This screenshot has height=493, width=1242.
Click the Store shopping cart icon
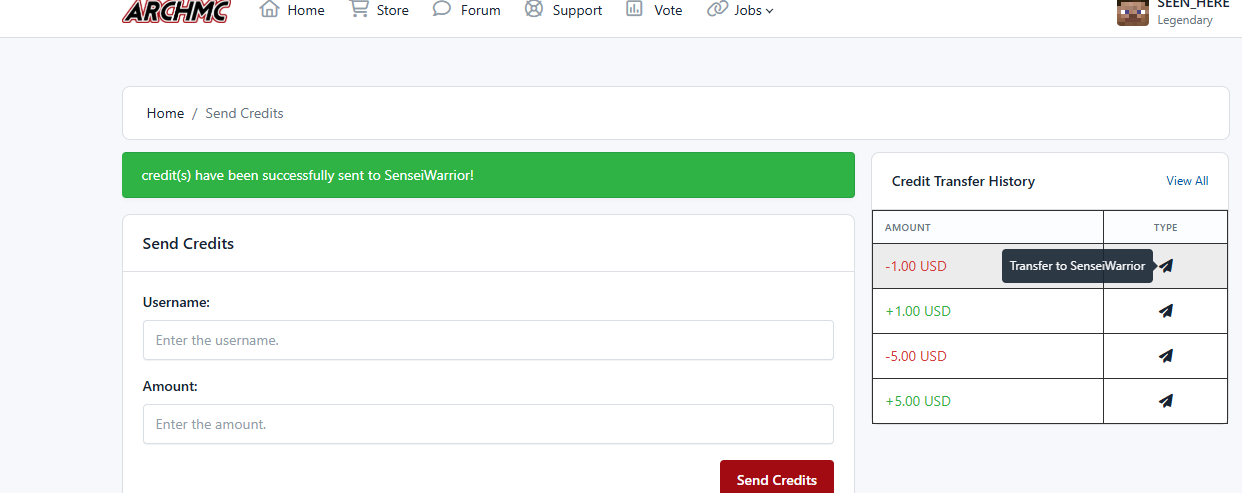[x=358, y=9]
